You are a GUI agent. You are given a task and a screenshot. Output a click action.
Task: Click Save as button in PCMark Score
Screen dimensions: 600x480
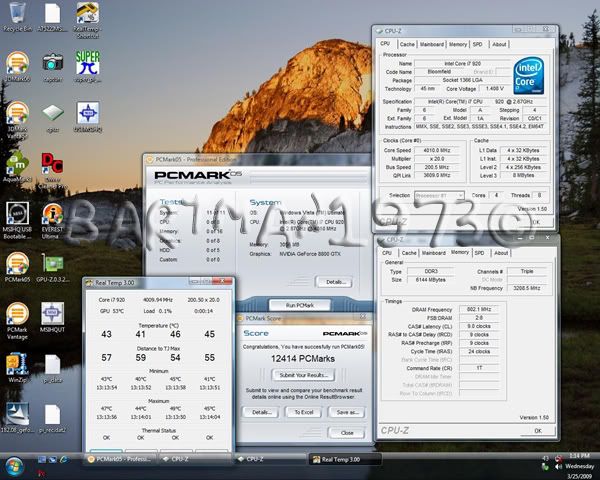click(x=346, y=411)
